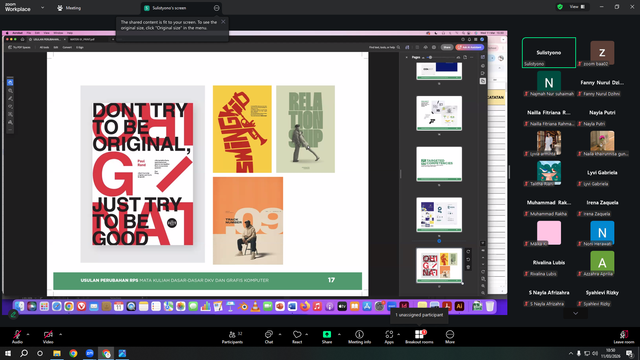Click Leave room button
640x360 pixels.
(x=624, y=337)
